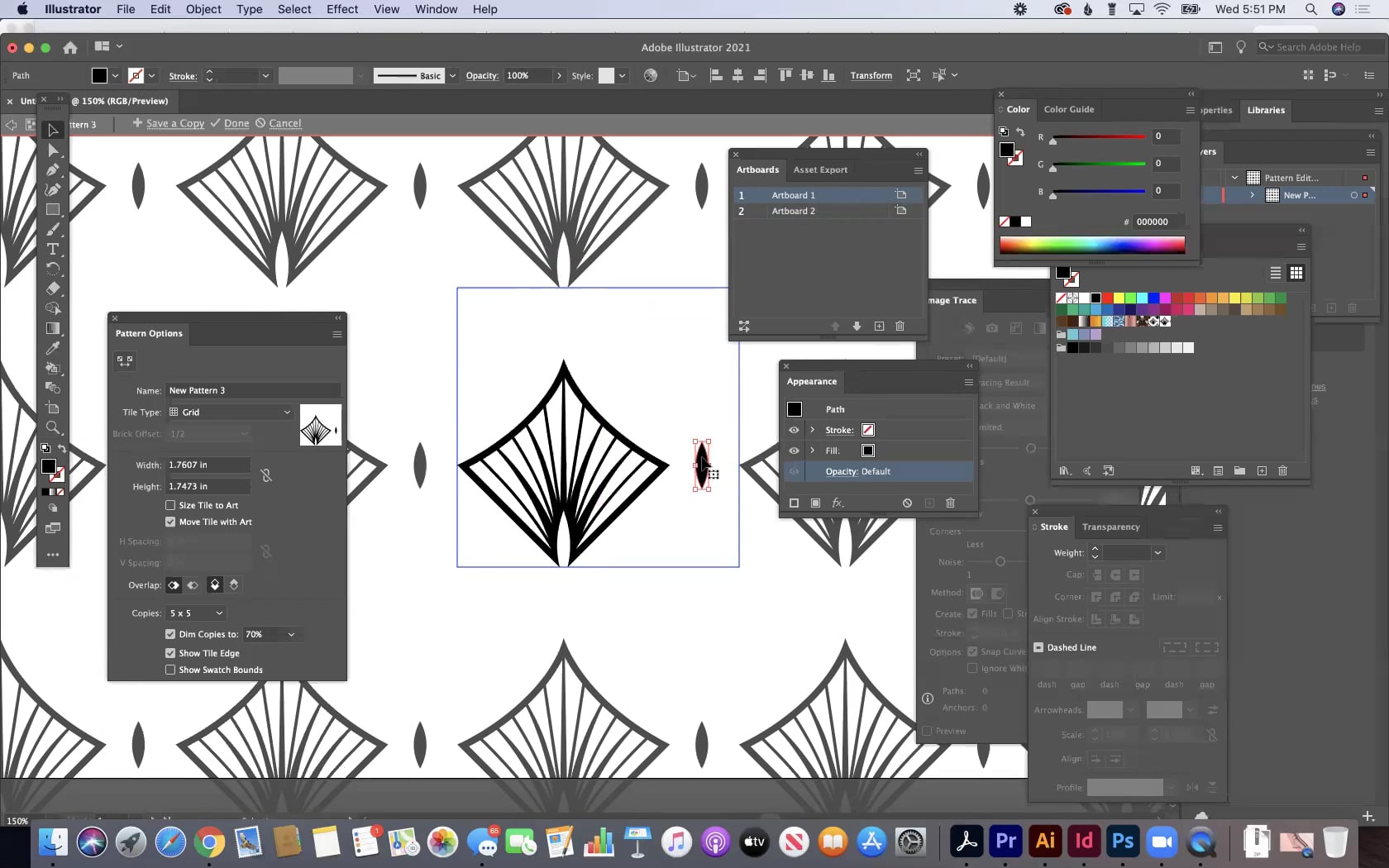Select the Eyedropper tool
The image size is (1389, 868).
pyautogui.click(x=53, y=348)
